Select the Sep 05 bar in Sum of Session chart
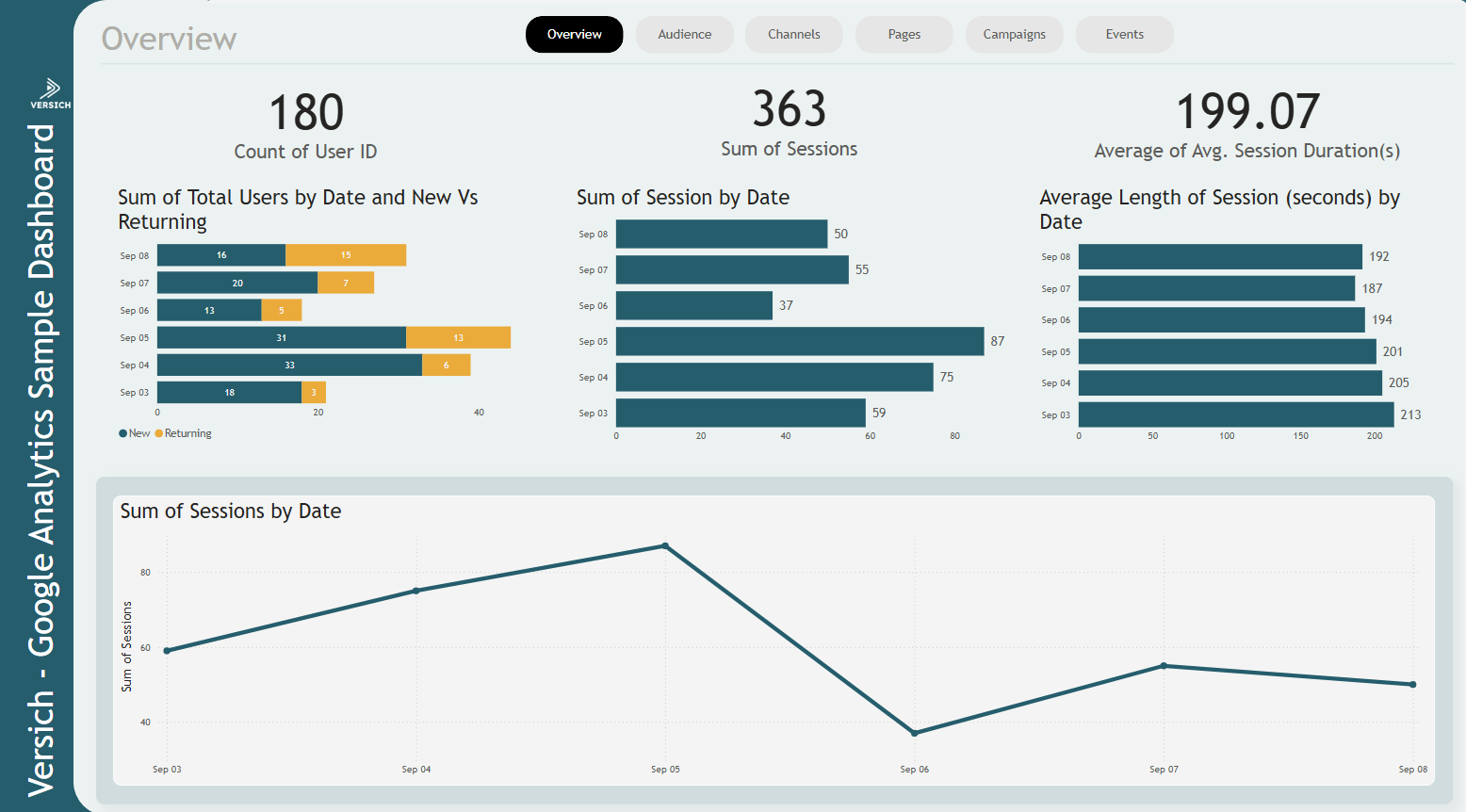 (801, 341)
